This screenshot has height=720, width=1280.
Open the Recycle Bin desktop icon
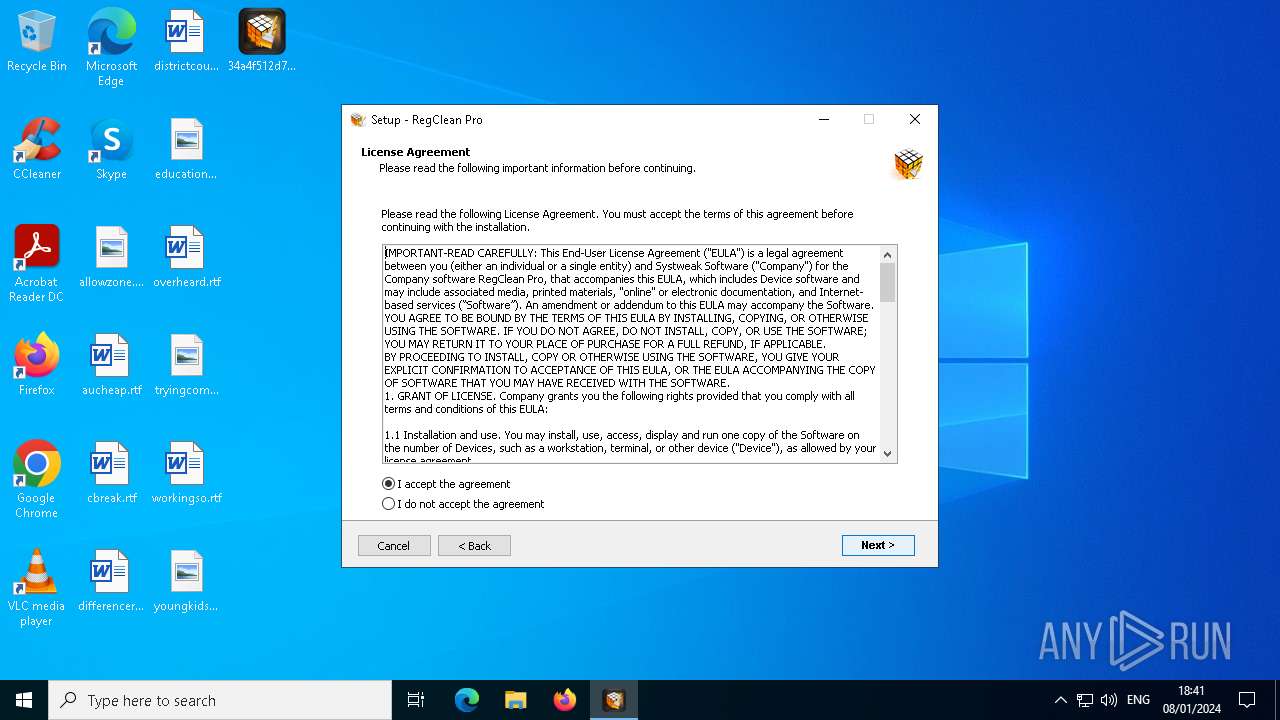(x=37, y=41)
